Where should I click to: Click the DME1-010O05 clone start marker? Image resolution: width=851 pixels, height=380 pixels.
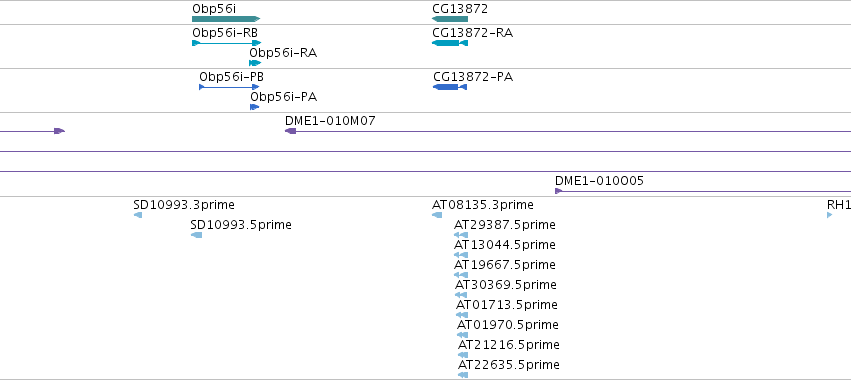click(x=558, y=191)
